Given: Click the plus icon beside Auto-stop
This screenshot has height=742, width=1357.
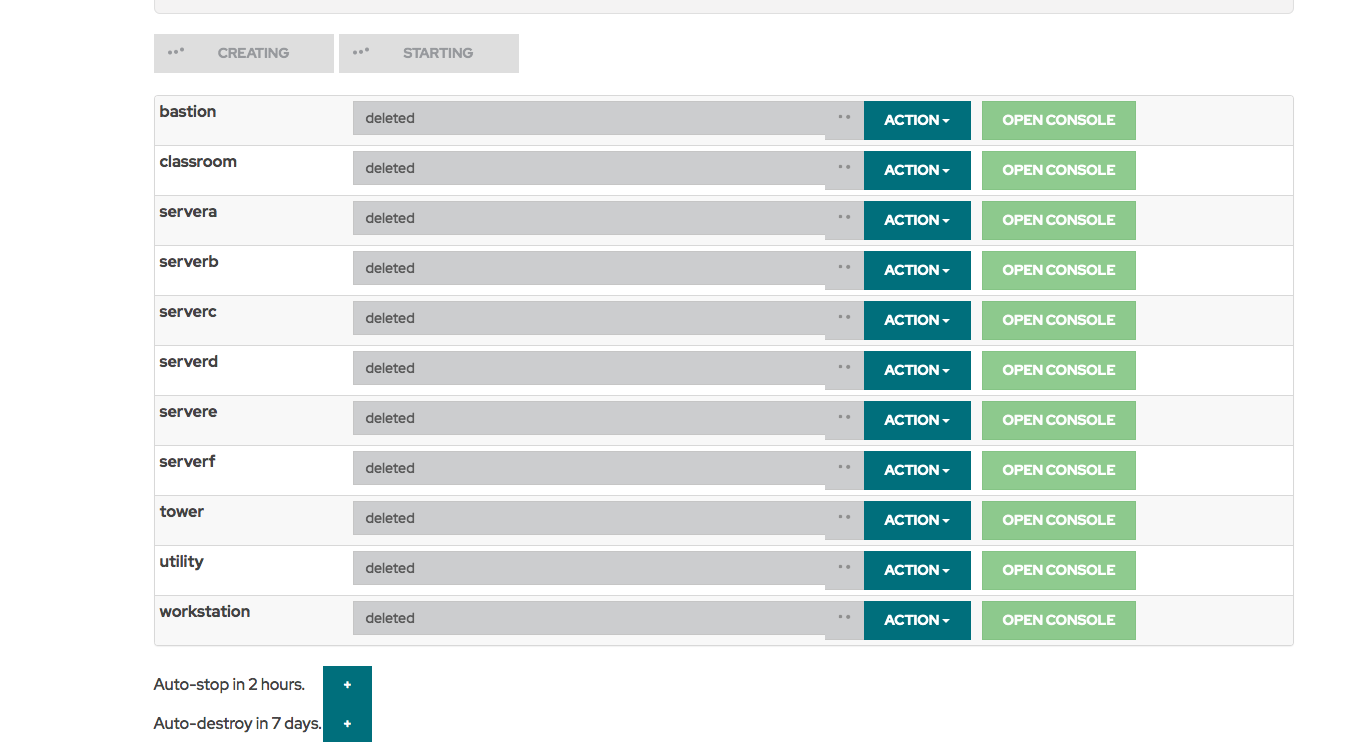Looking at the screenshot, I should tap(347, 685).
